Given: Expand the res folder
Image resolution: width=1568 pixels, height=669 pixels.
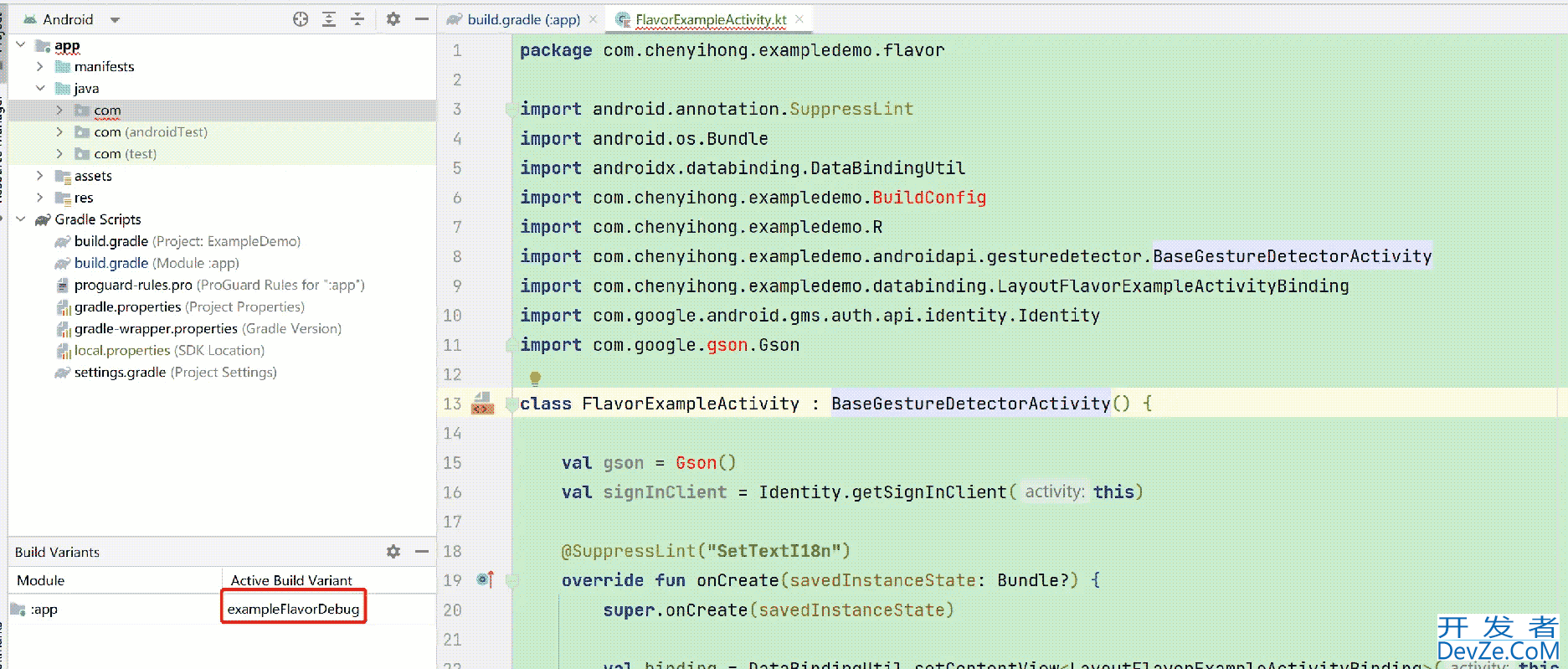Looking at the screenshot, I should [x=39, y=197].
